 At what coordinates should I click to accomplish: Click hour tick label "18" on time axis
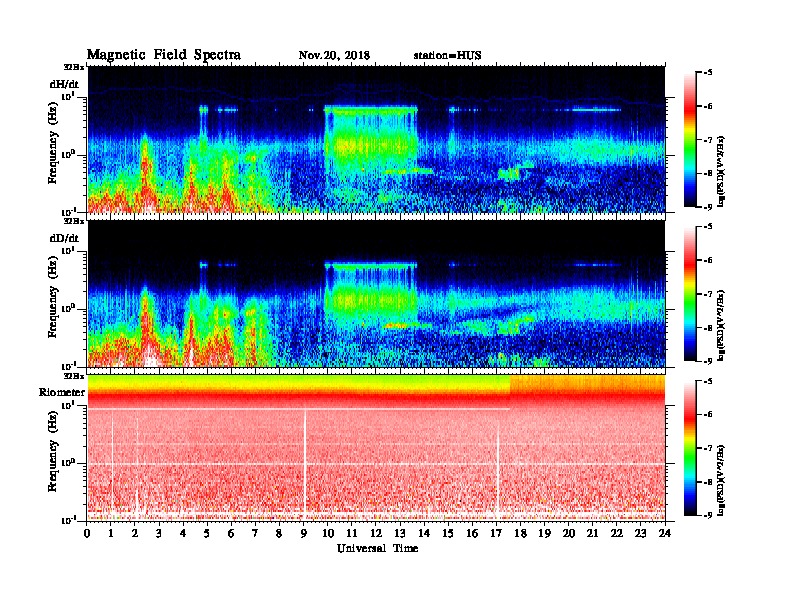point(520,534)
